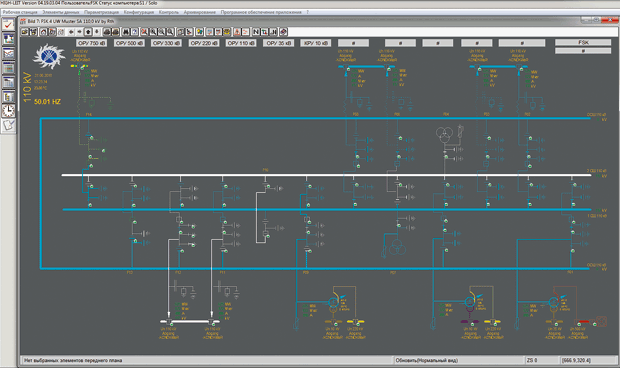Click the clock icon in sidebar
The width and height of the screenshot is (620, 368).
click(8, 111)
